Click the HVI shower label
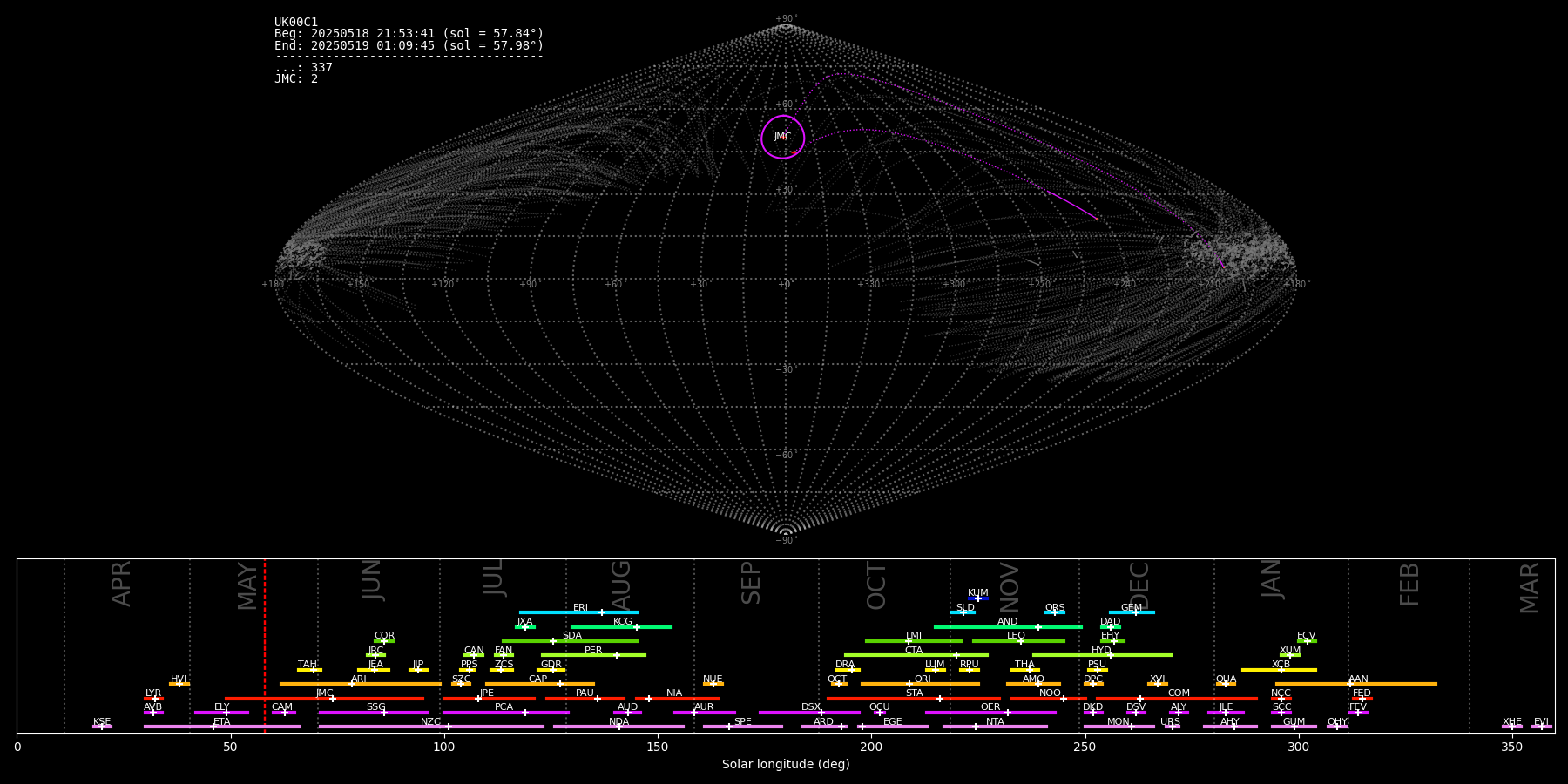 click(179, 679)
